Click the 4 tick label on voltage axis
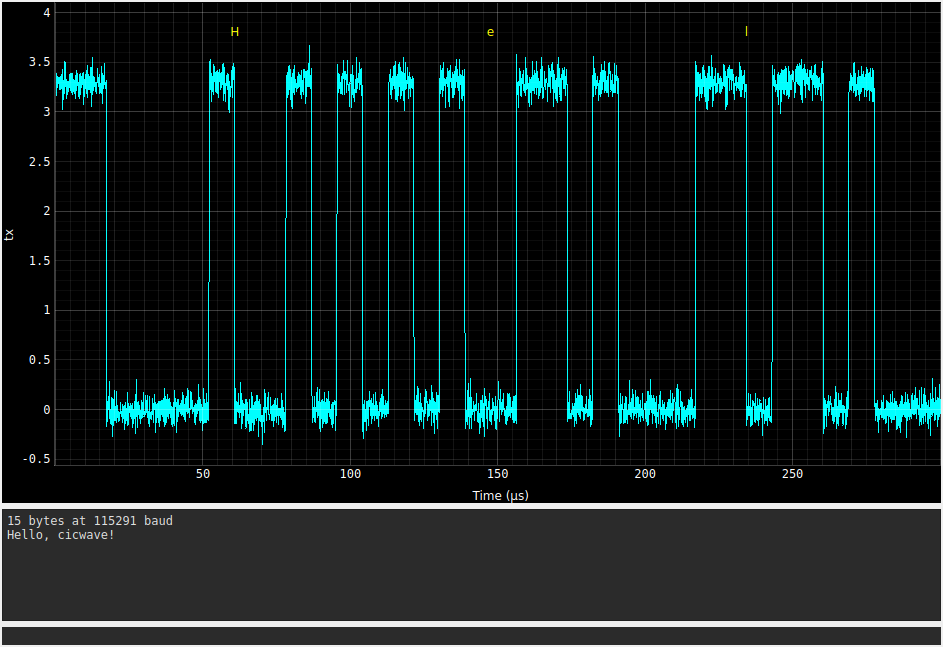 47,13
